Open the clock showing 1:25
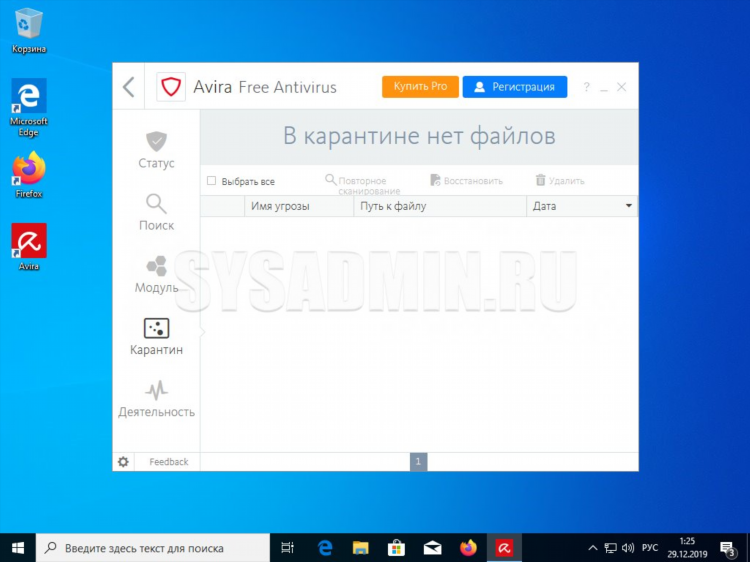 (x=687, y=548)
